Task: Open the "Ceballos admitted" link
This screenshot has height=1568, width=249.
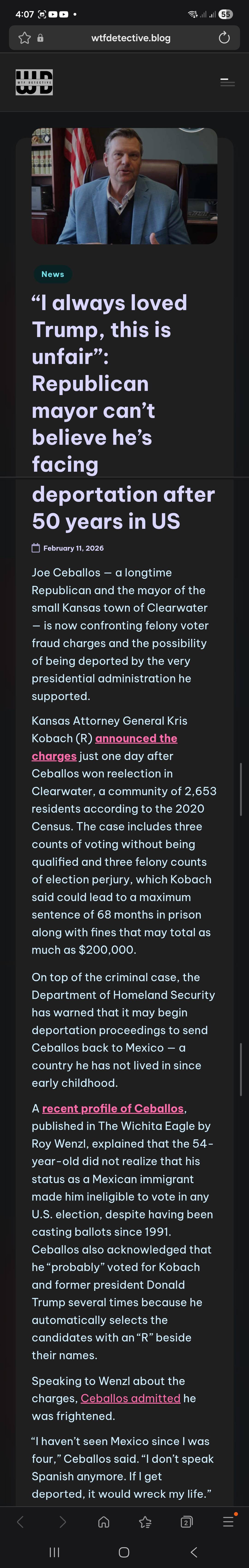Action: point(130,1399)
